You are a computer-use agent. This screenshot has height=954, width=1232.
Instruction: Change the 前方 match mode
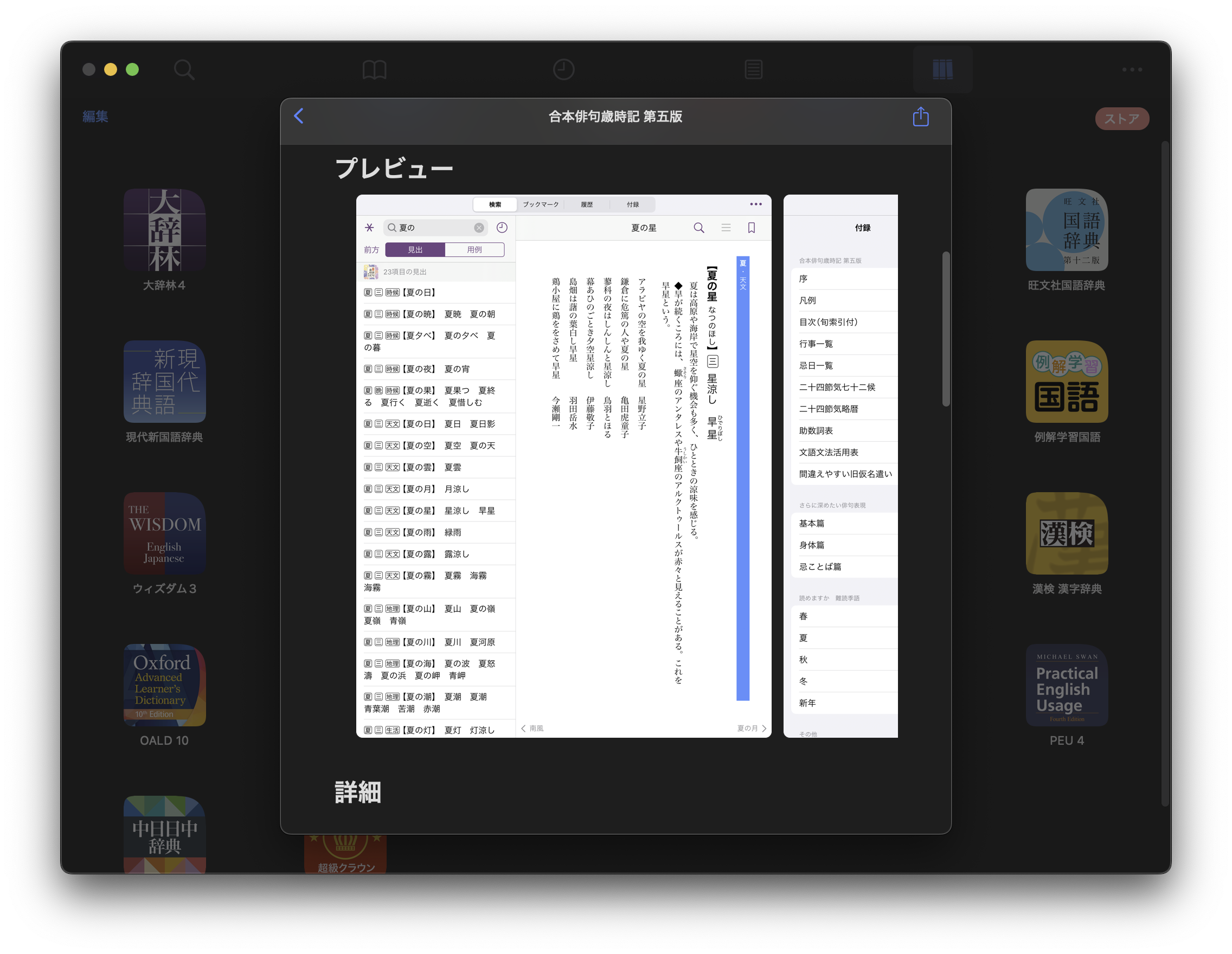tap(371, 250)
